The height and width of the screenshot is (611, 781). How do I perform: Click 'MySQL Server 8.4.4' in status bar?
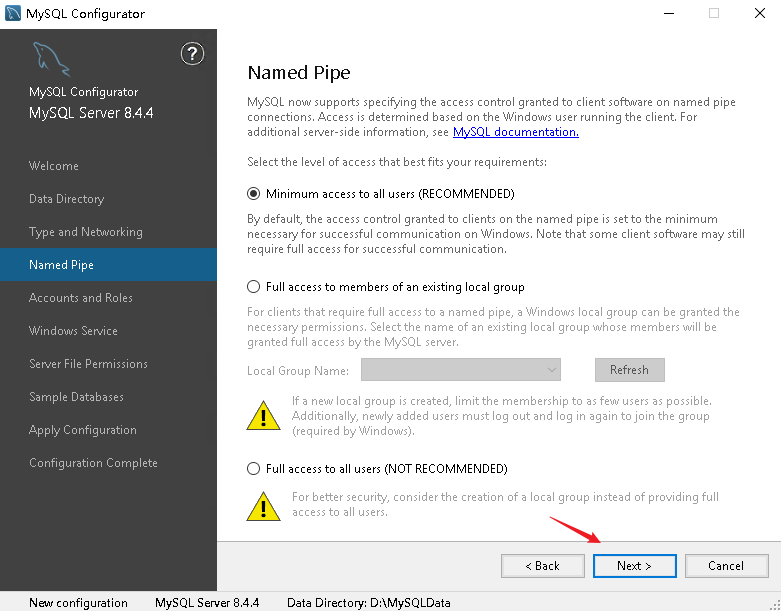pyautogui.click(x=207, y=603)
